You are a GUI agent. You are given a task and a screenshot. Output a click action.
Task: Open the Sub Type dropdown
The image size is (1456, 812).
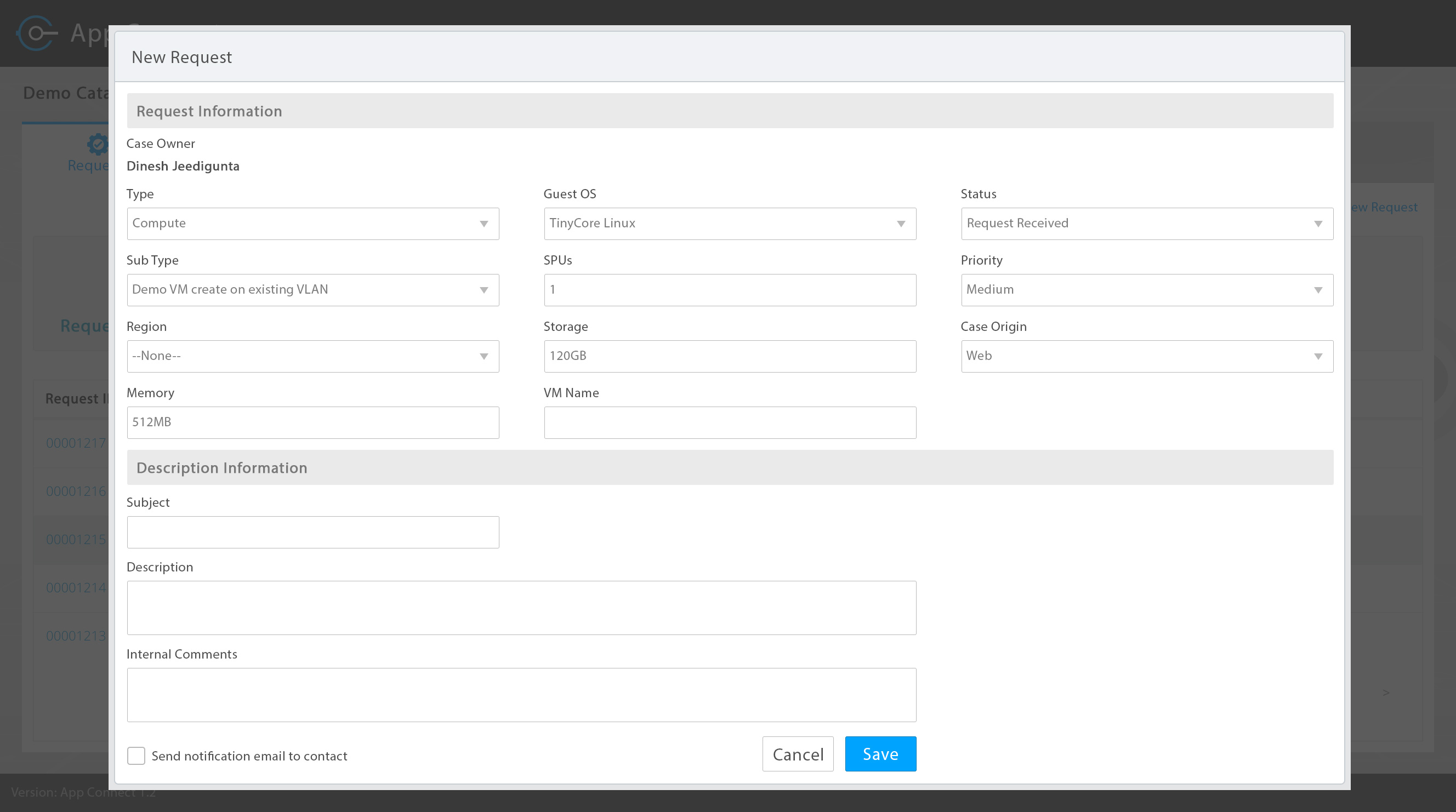[x=312, y=290]
